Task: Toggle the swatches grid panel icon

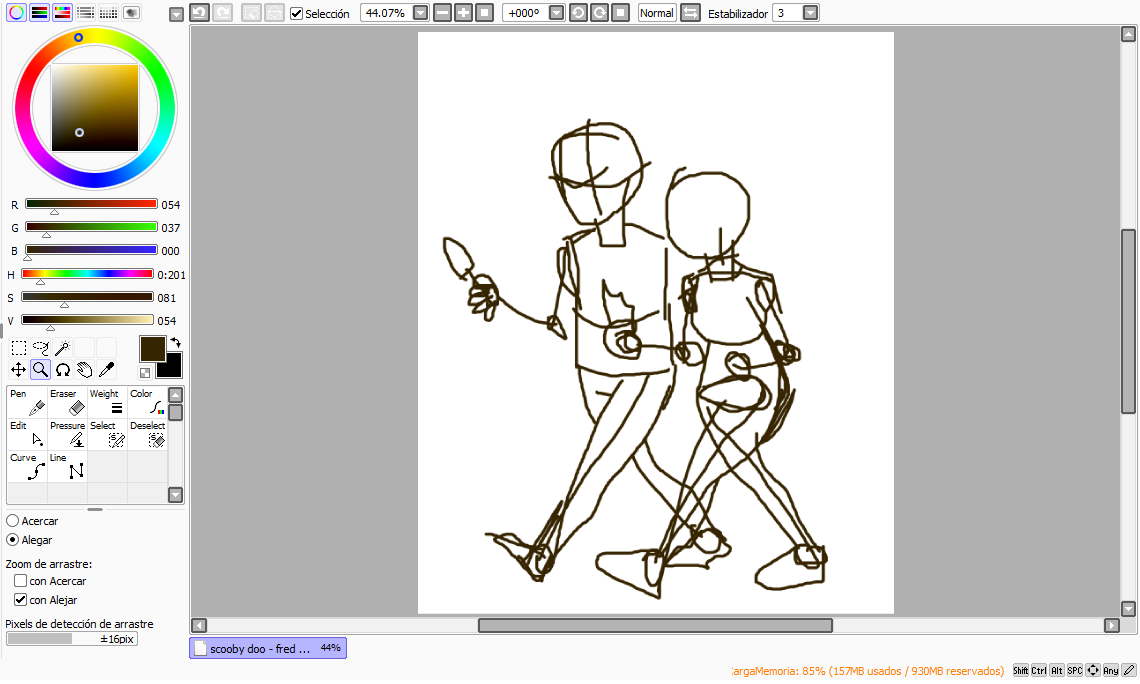Action: [x=108, y=12]
